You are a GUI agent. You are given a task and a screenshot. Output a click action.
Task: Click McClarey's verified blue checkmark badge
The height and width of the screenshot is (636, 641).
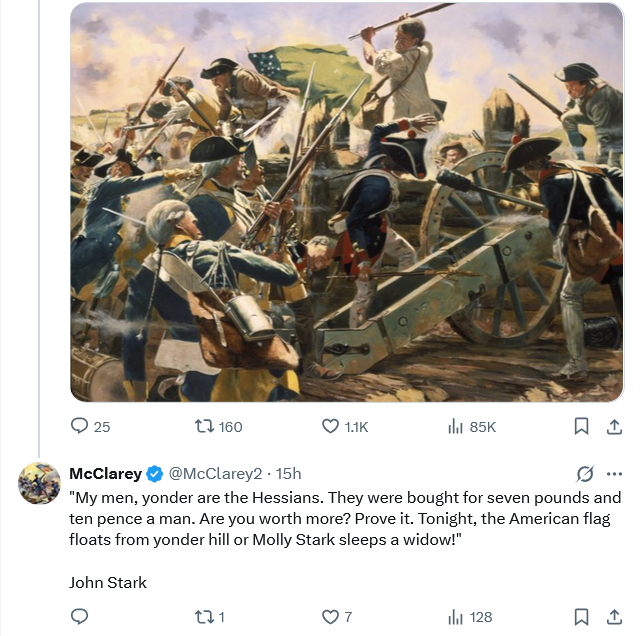(x=155, y=474)
